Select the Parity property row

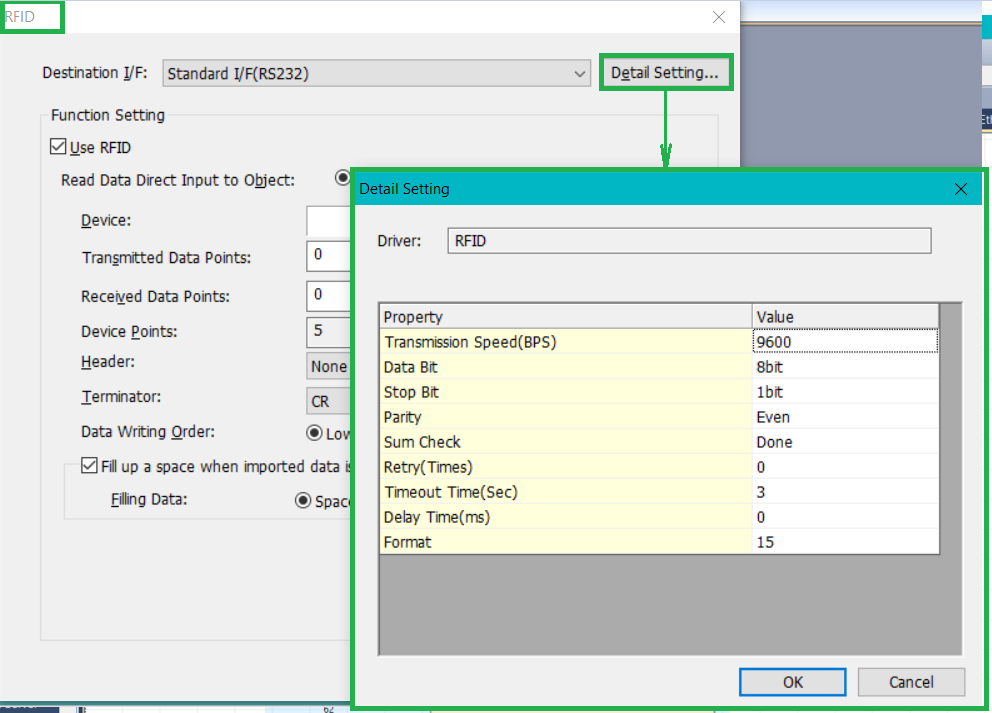pos(566,417)
